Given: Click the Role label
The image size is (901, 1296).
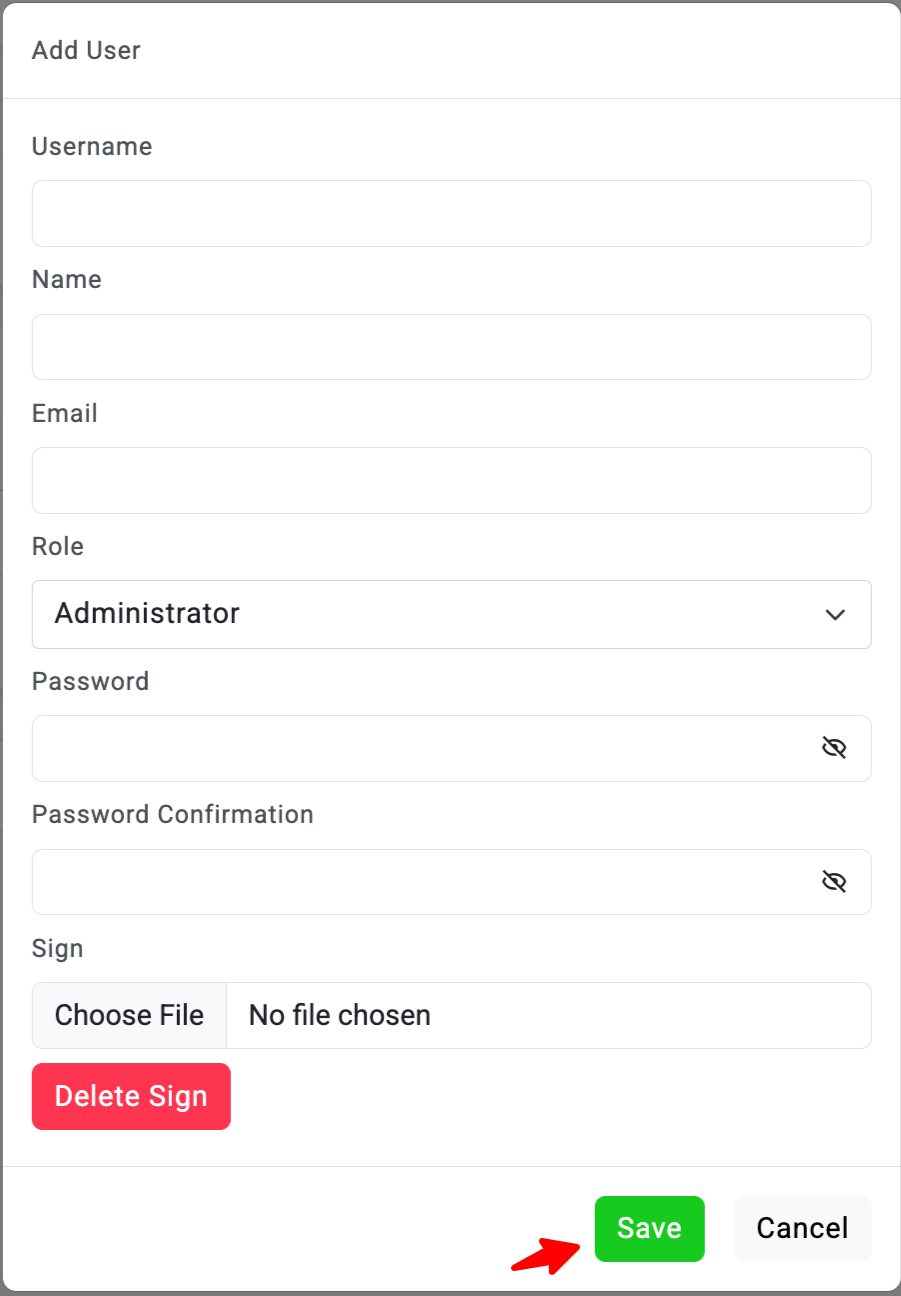Looking at the screenshot, I should coord(58,546).
